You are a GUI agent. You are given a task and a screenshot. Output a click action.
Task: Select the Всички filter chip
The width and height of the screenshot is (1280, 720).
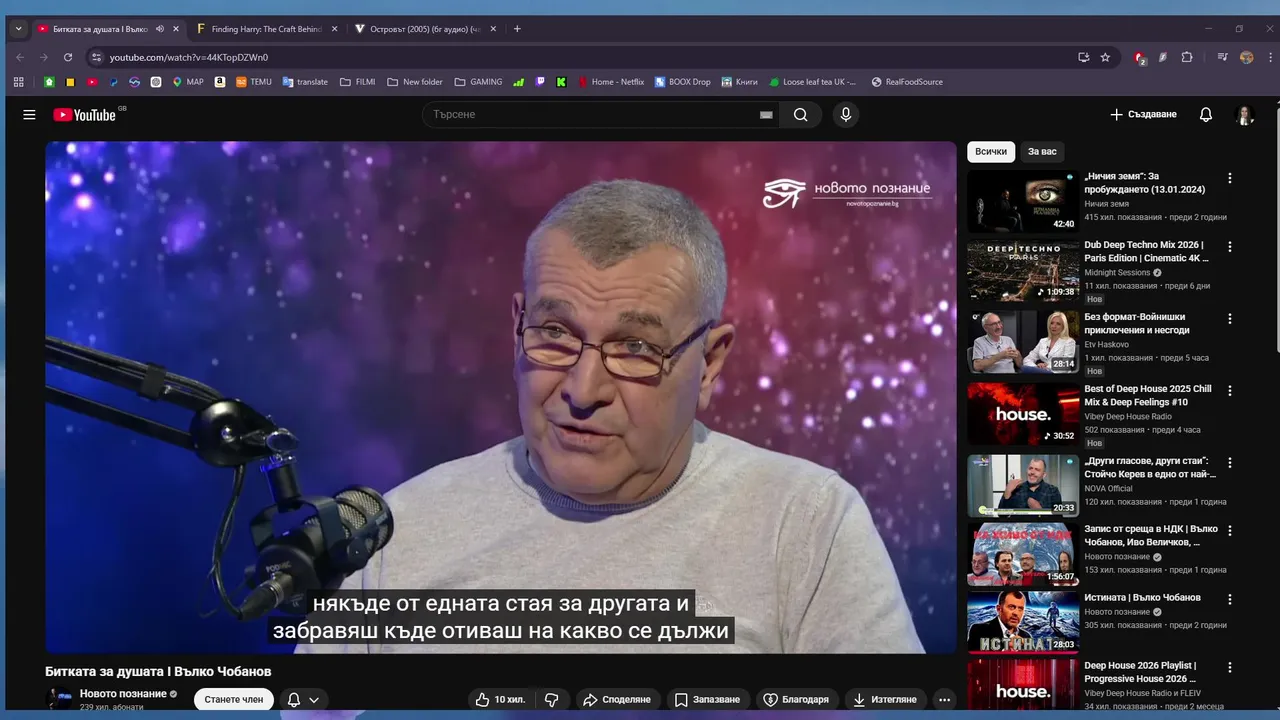tap(991, 152)
